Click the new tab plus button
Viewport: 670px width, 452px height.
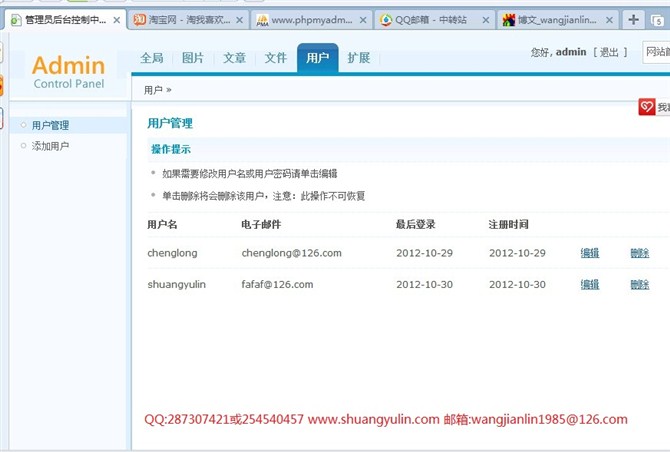[634, 20]
